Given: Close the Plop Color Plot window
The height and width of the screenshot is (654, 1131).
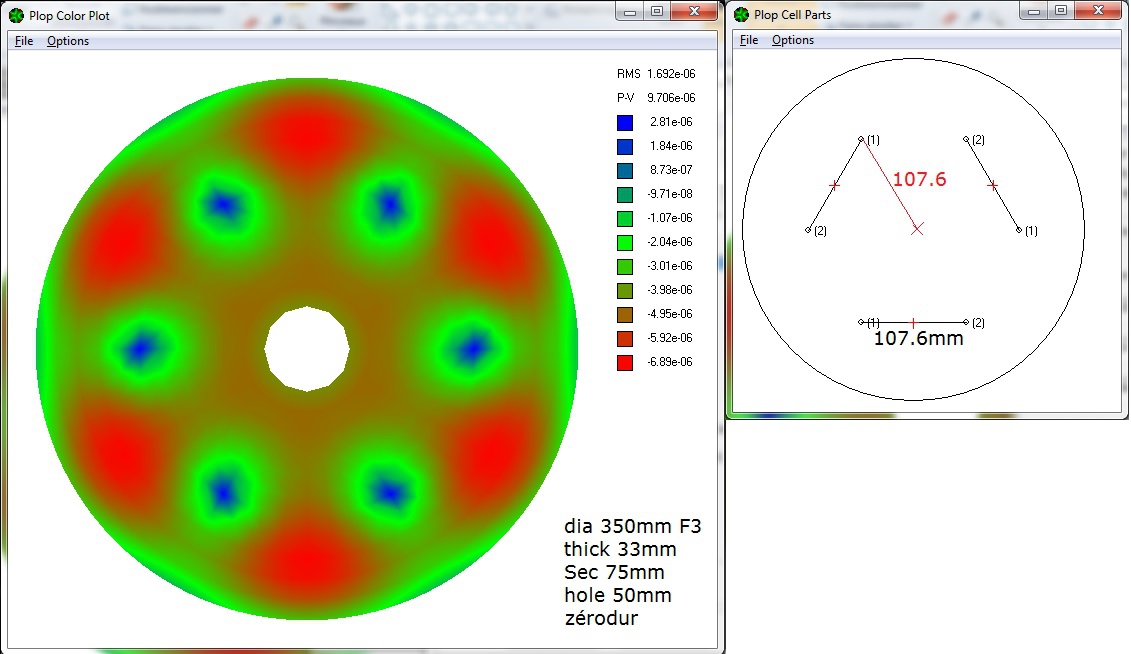Looking at the screenshot, I should click(x=694, y=11).
